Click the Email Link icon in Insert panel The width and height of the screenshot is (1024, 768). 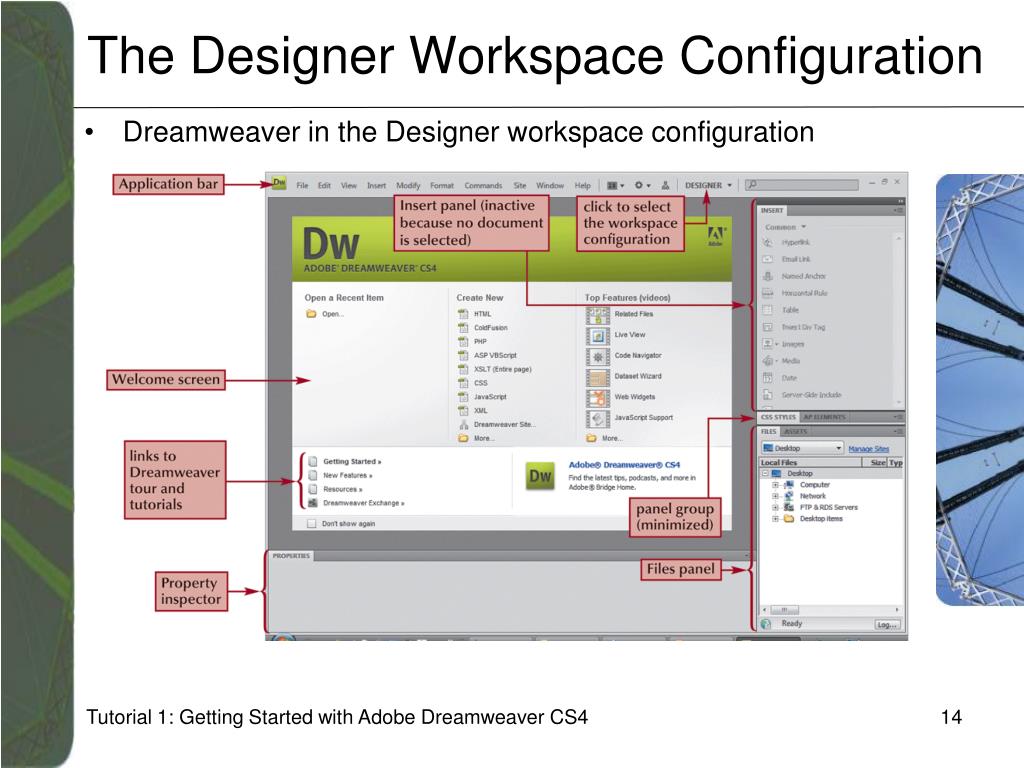768,259
